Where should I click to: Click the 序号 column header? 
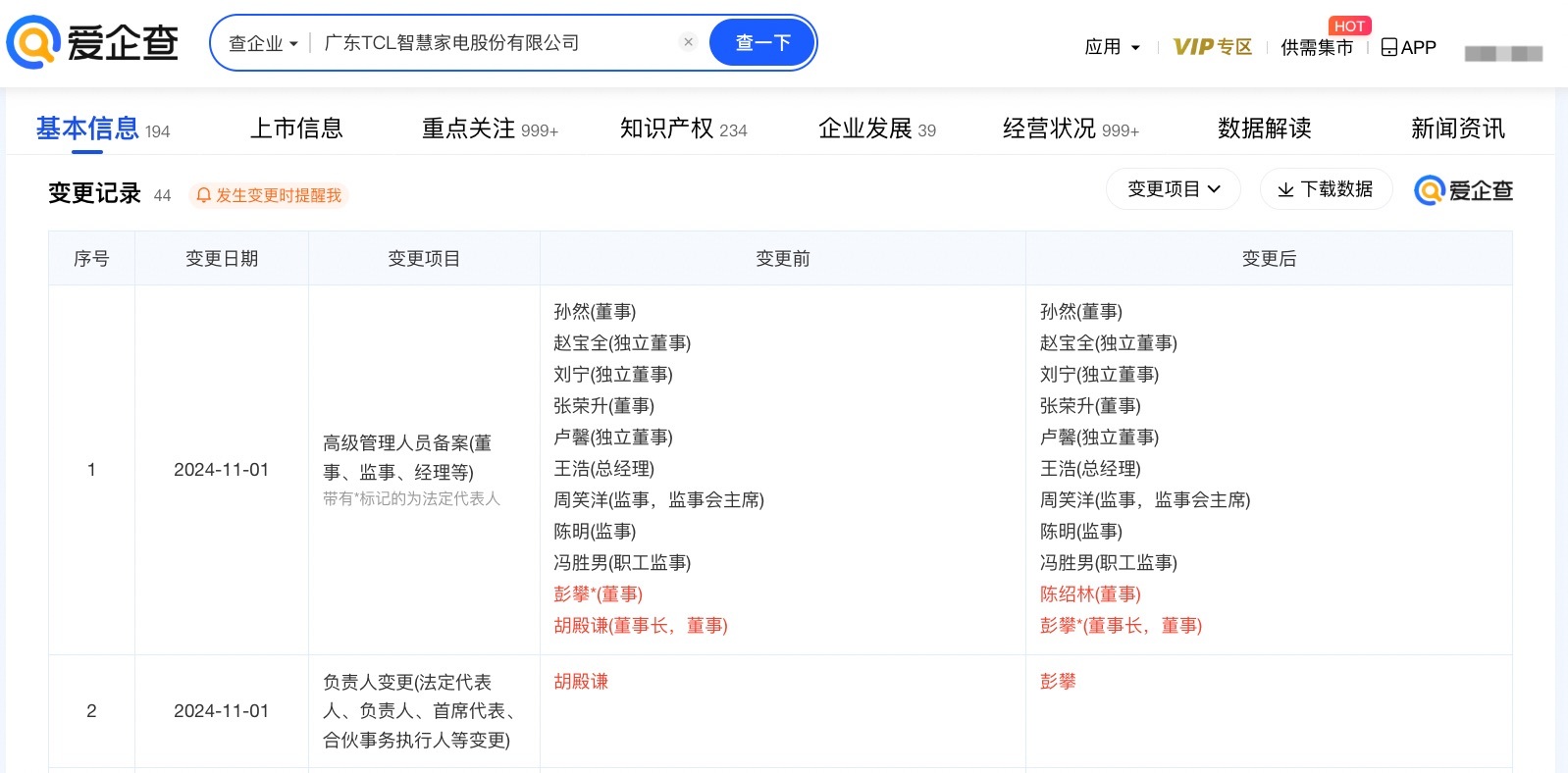click(x=91, y=259)
